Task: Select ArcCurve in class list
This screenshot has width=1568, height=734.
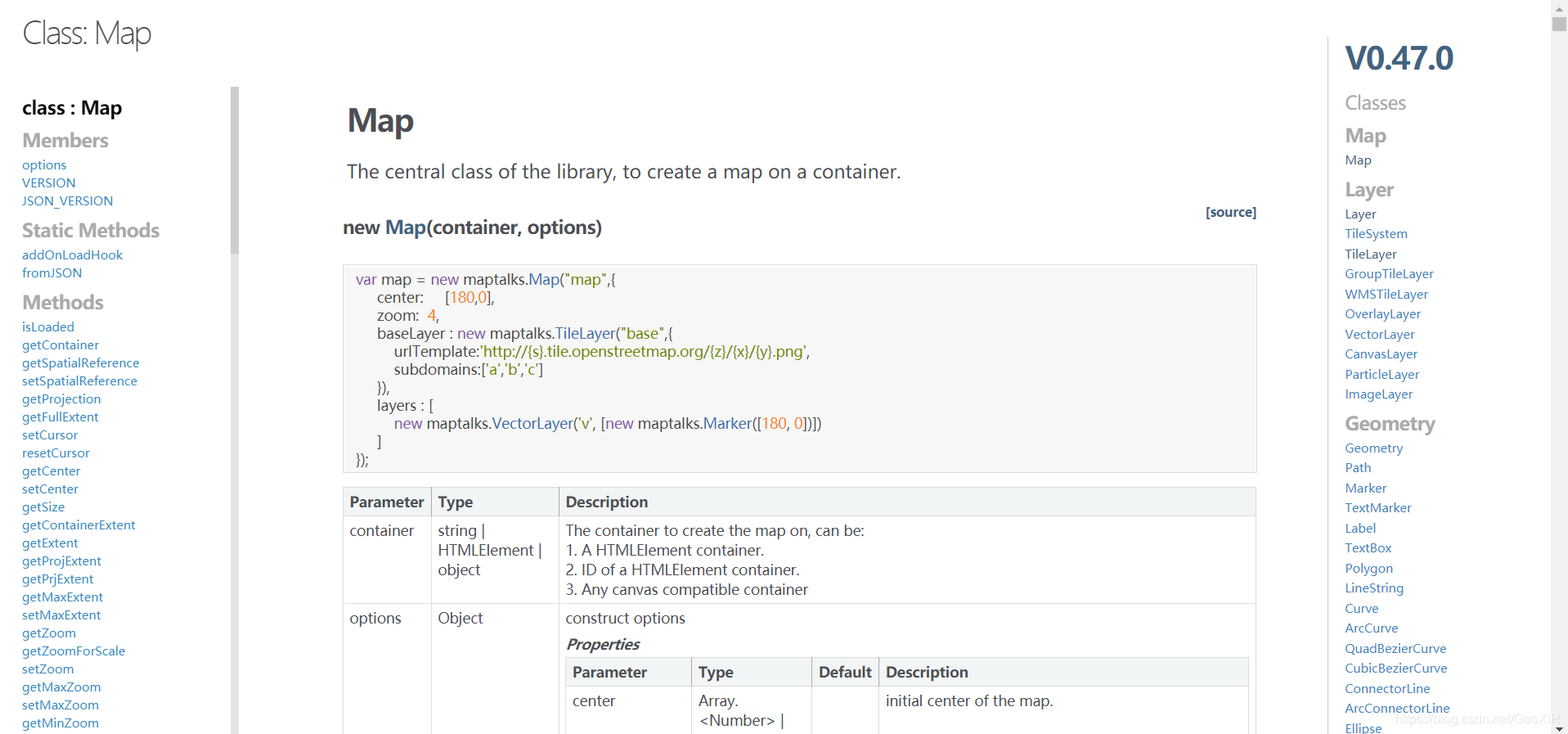Action: (x=1371, y=628)
